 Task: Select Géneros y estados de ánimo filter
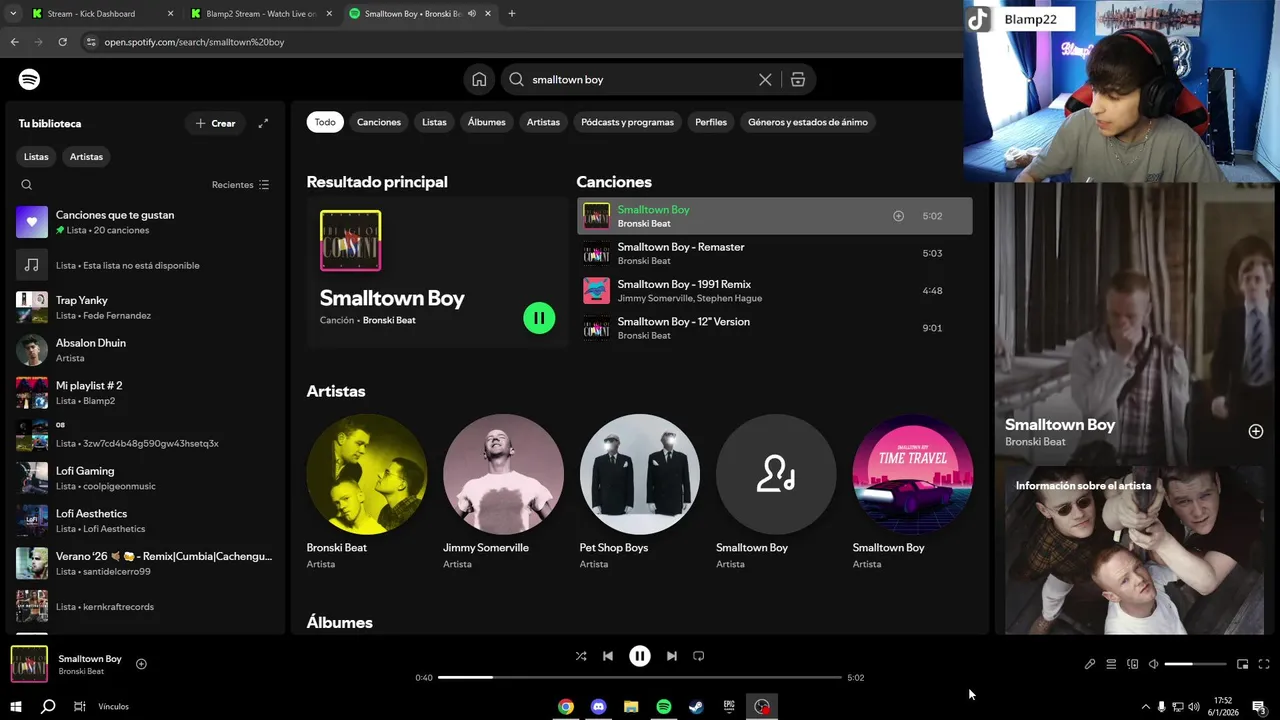point(808,122)
